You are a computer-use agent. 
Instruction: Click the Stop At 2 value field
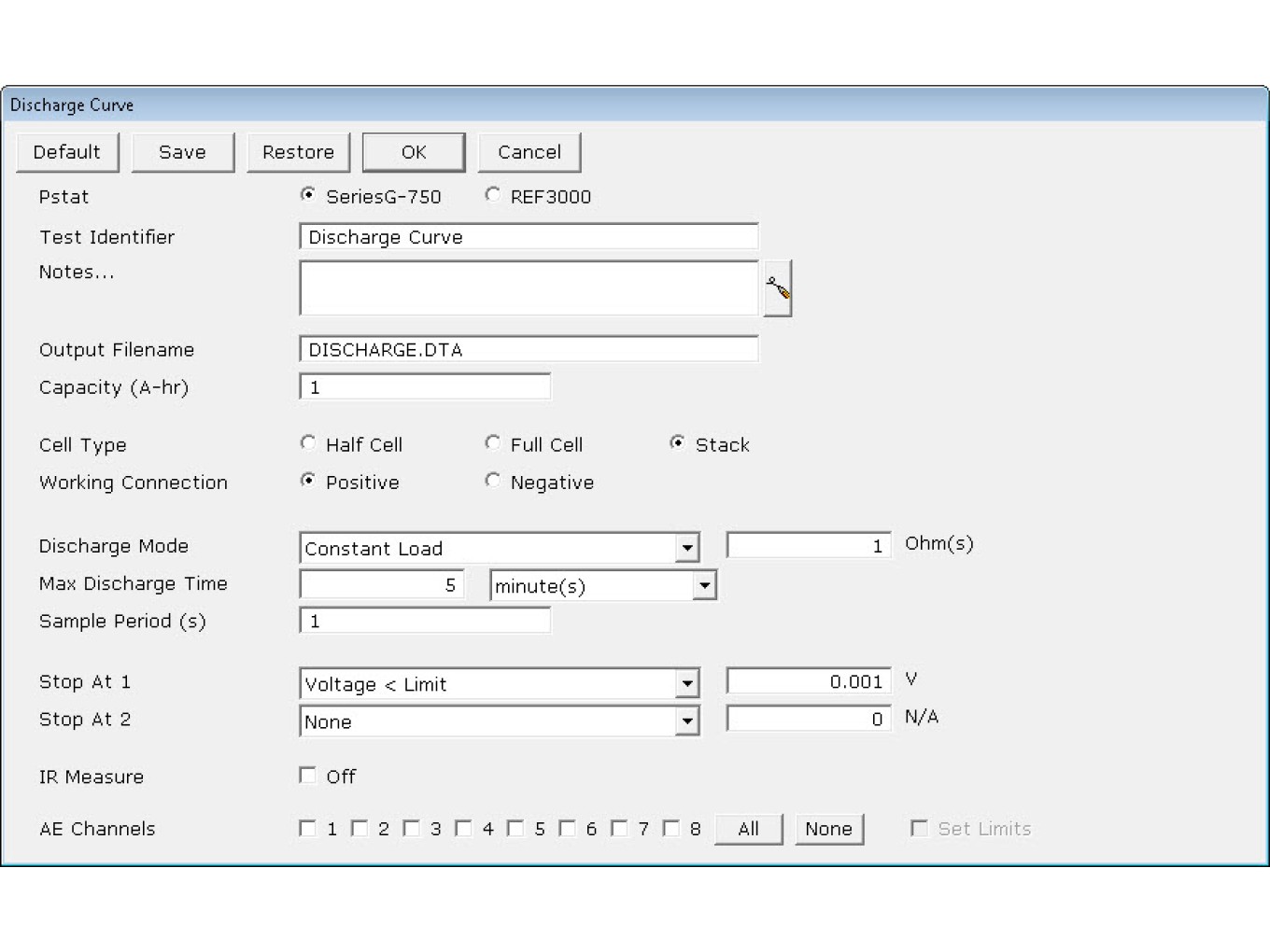[809, 719]
